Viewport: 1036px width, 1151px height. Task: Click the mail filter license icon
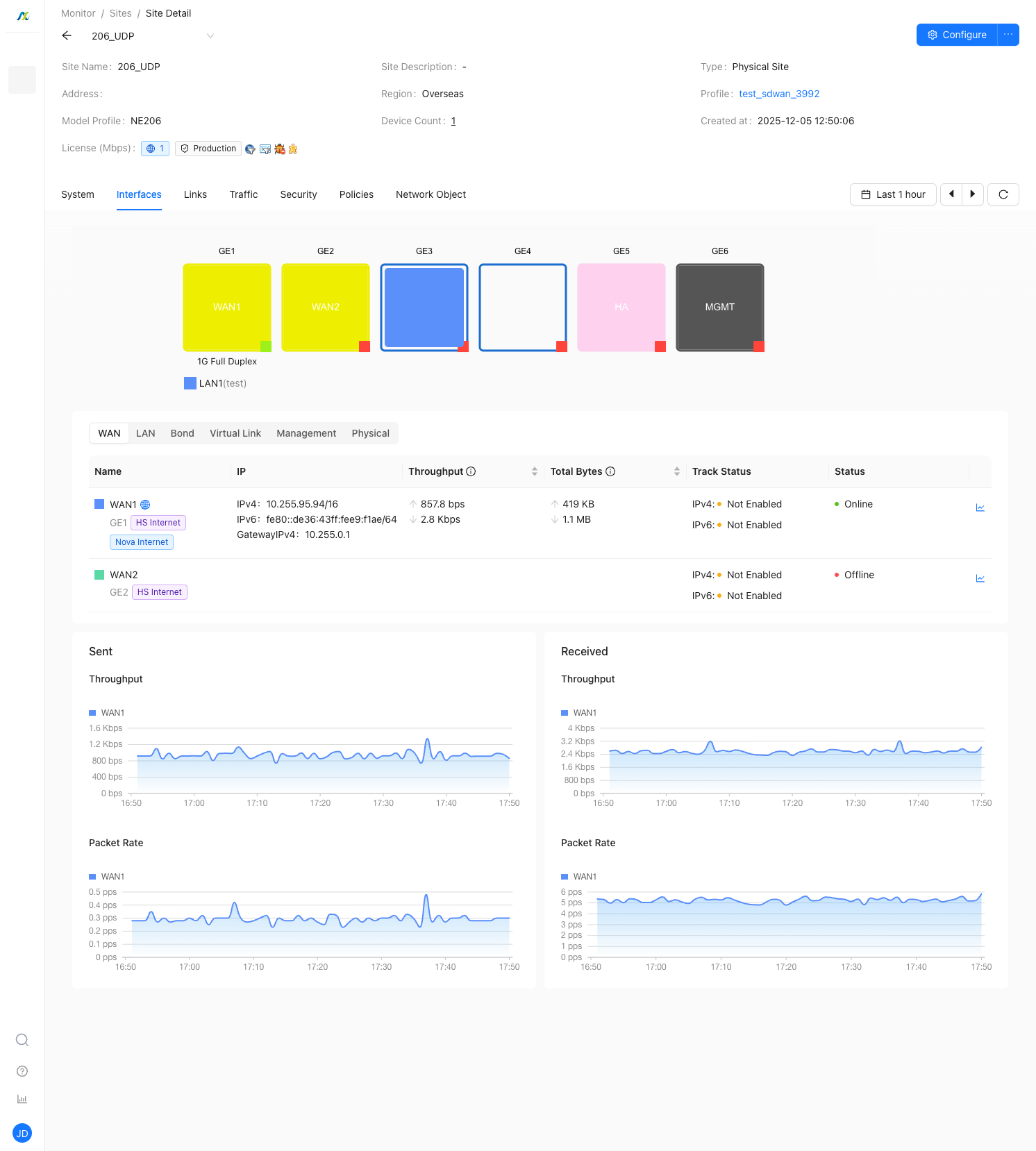coord(265,149)
